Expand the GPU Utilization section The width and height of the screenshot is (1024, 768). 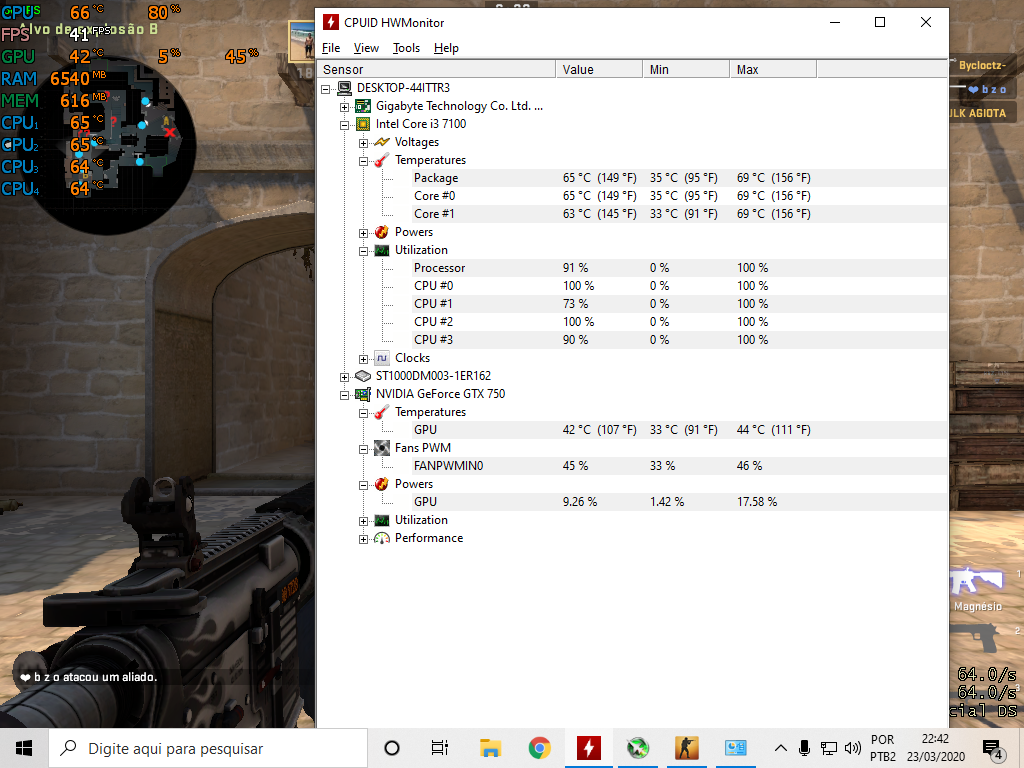[x=364, y=521]
